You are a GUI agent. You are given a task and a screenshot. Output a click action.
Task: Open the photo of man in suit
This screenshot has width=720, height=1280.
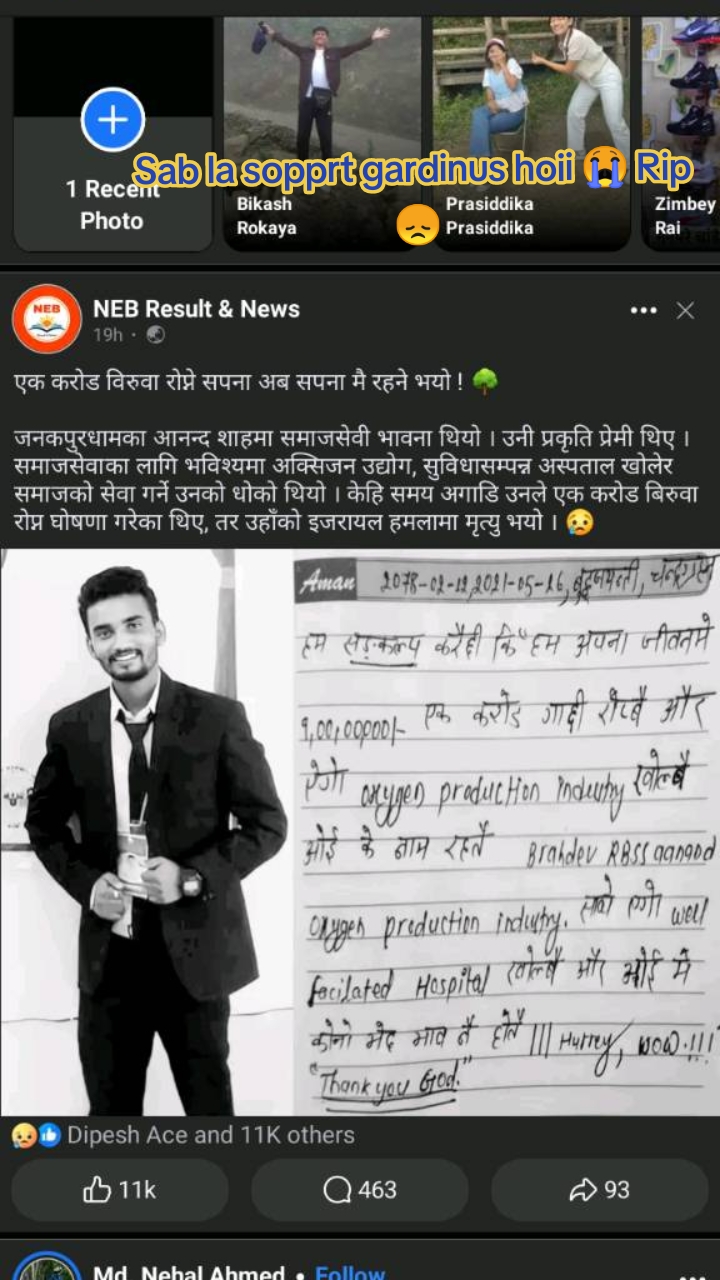(x=146, y=832)
